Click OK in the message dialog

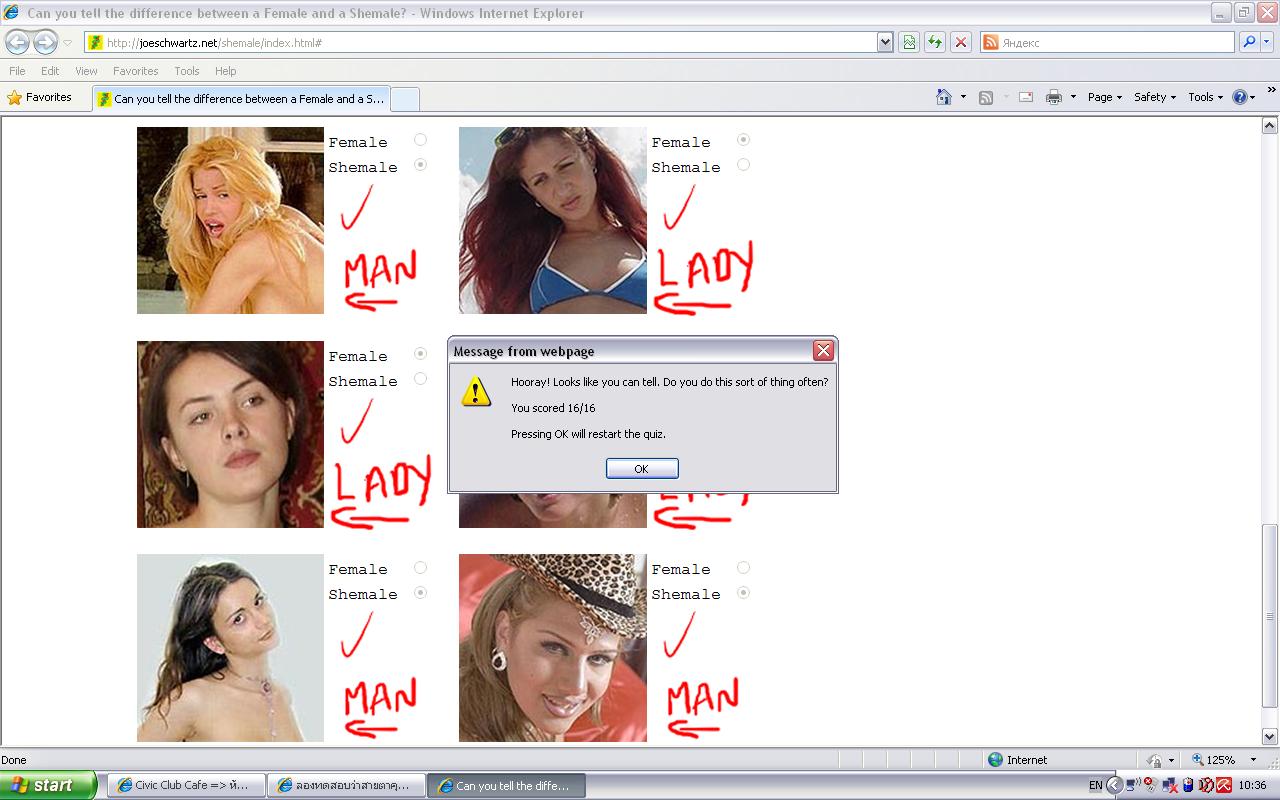pyautogui.click(x=642, y=468)
